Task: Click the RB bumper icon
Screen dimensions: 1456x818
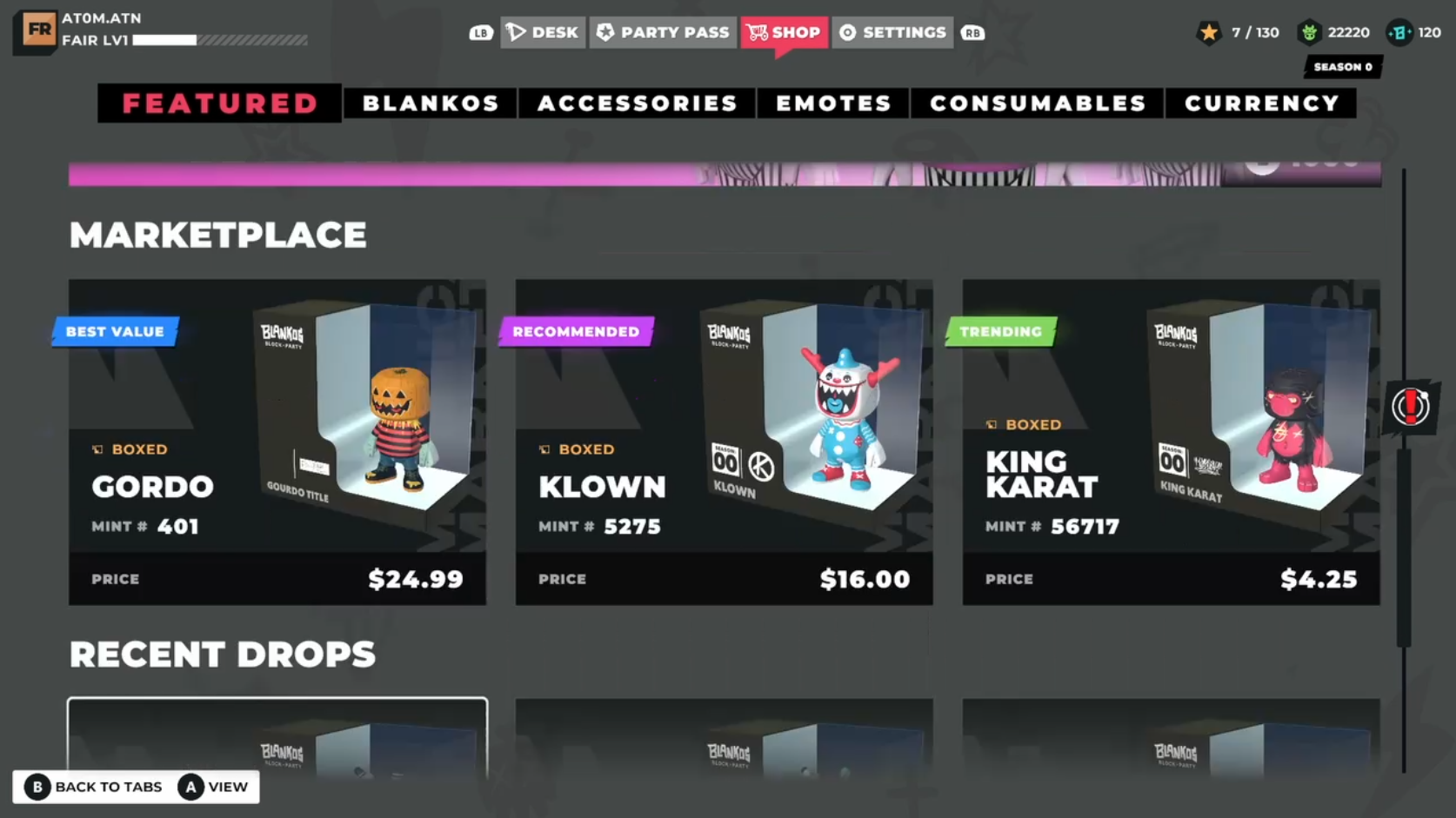Action: click(972, 33)
